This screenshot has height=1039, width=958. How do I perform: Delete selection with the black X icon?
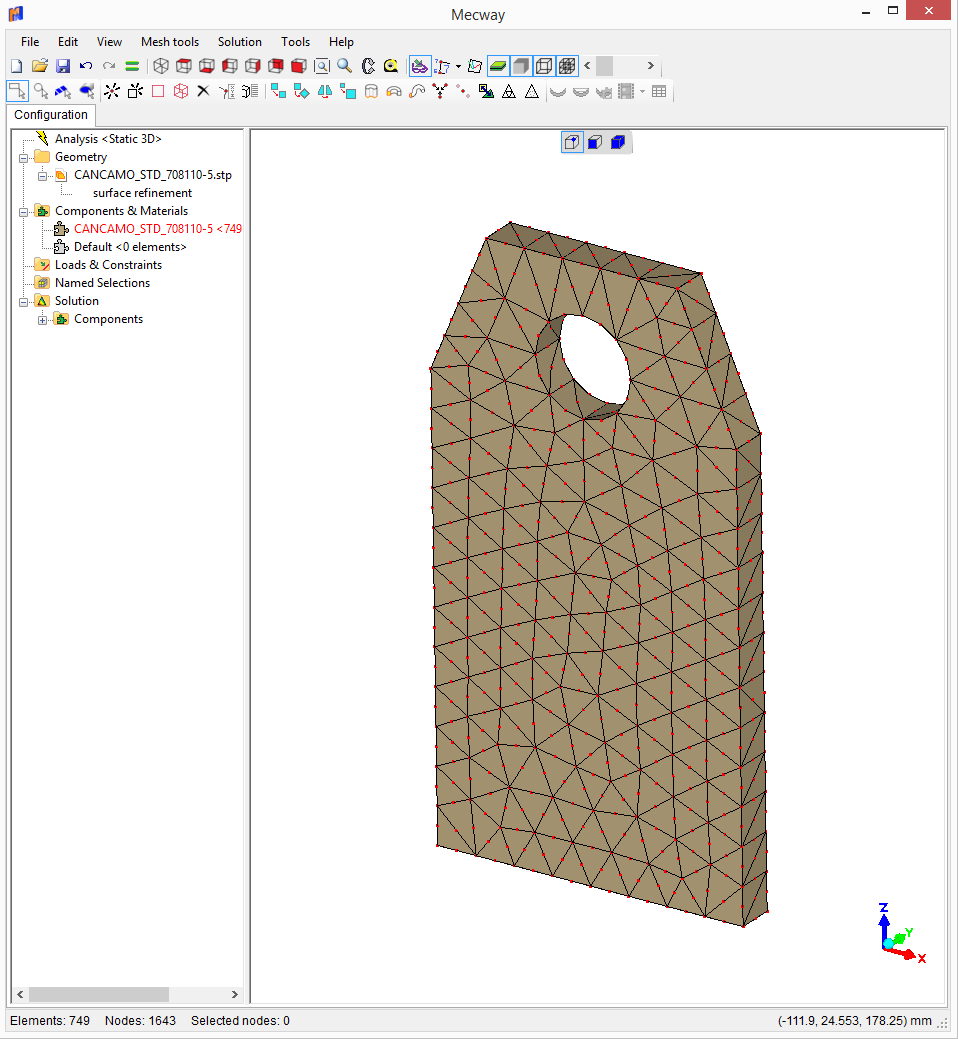click(203, 91)
